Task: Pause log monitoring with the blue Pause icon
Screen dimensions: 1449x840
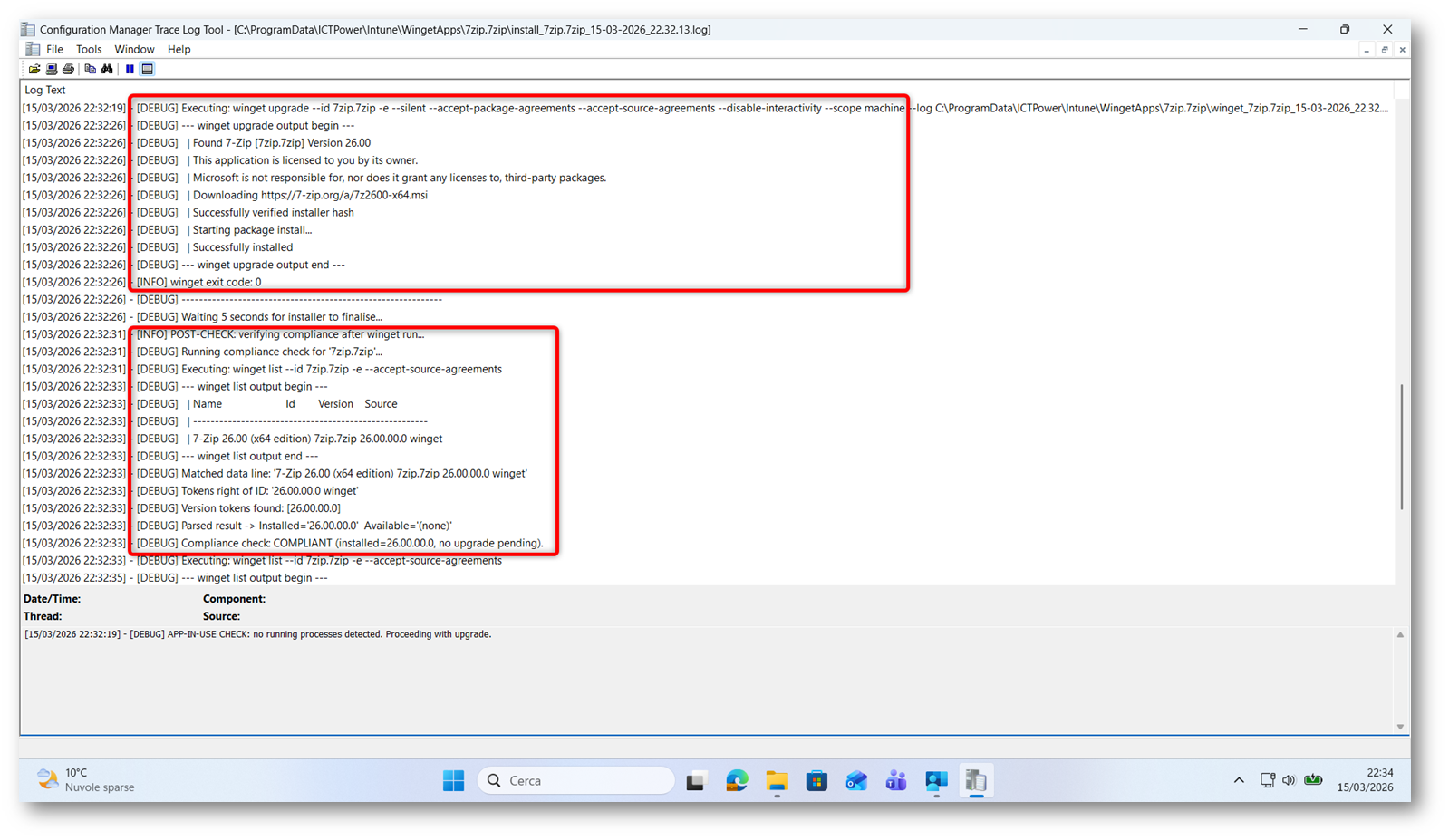Action: point(130,69)
